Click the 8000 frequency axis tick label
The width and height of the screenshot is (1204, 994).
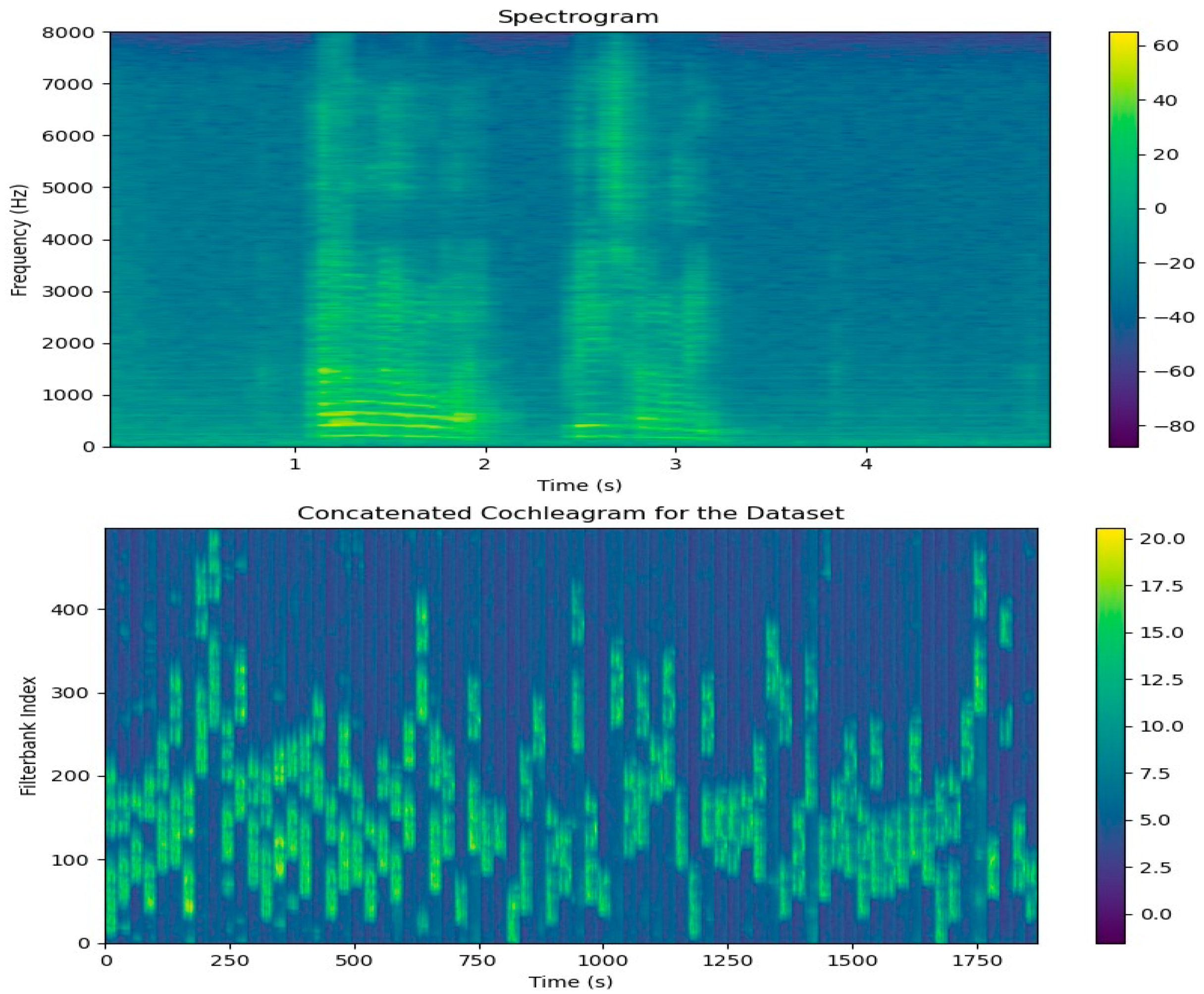pyautogui.click(x=67, y=33)
